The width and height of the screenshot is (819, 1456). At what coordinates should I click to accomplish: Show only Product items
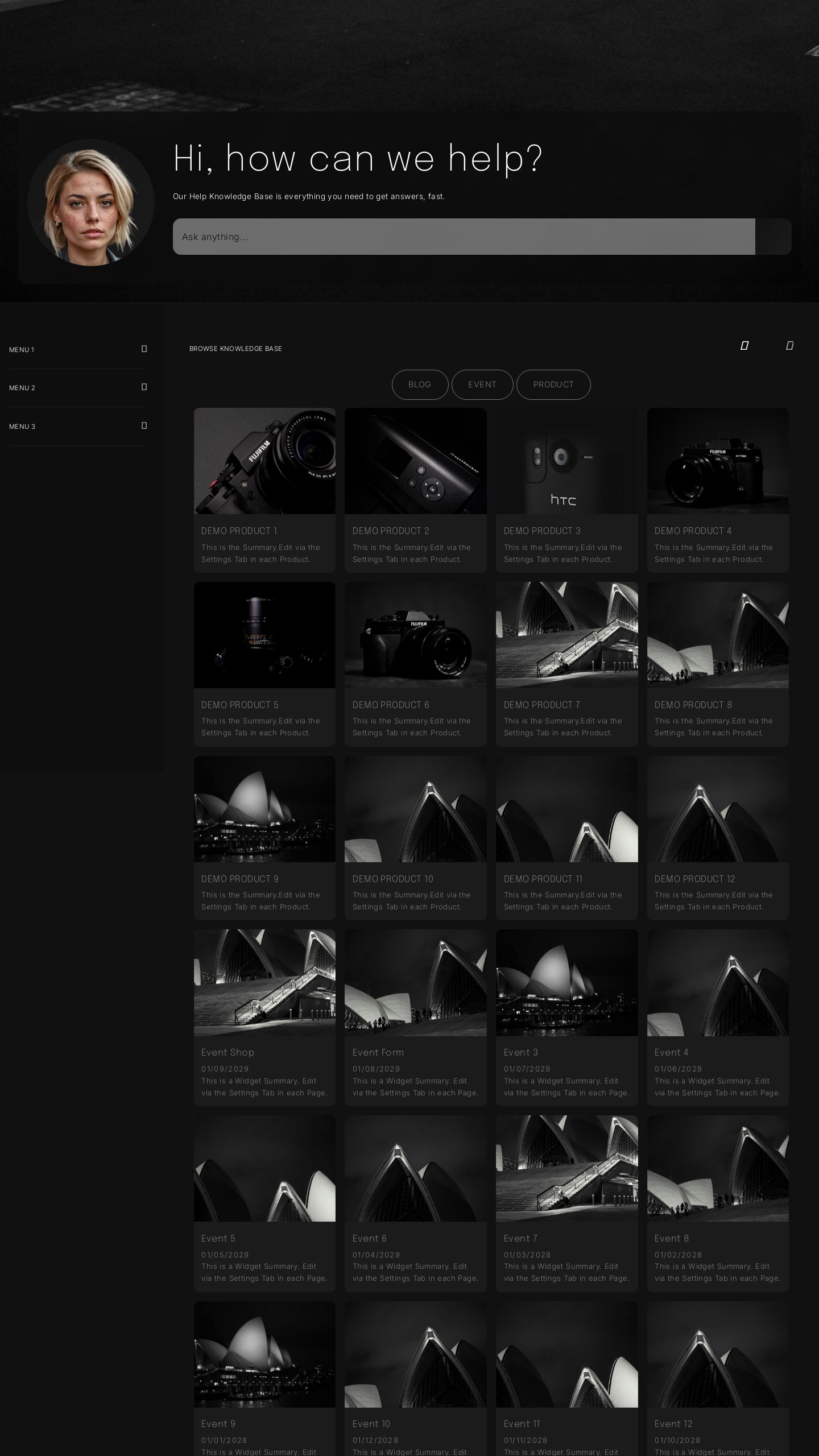[x=553, y=384]
